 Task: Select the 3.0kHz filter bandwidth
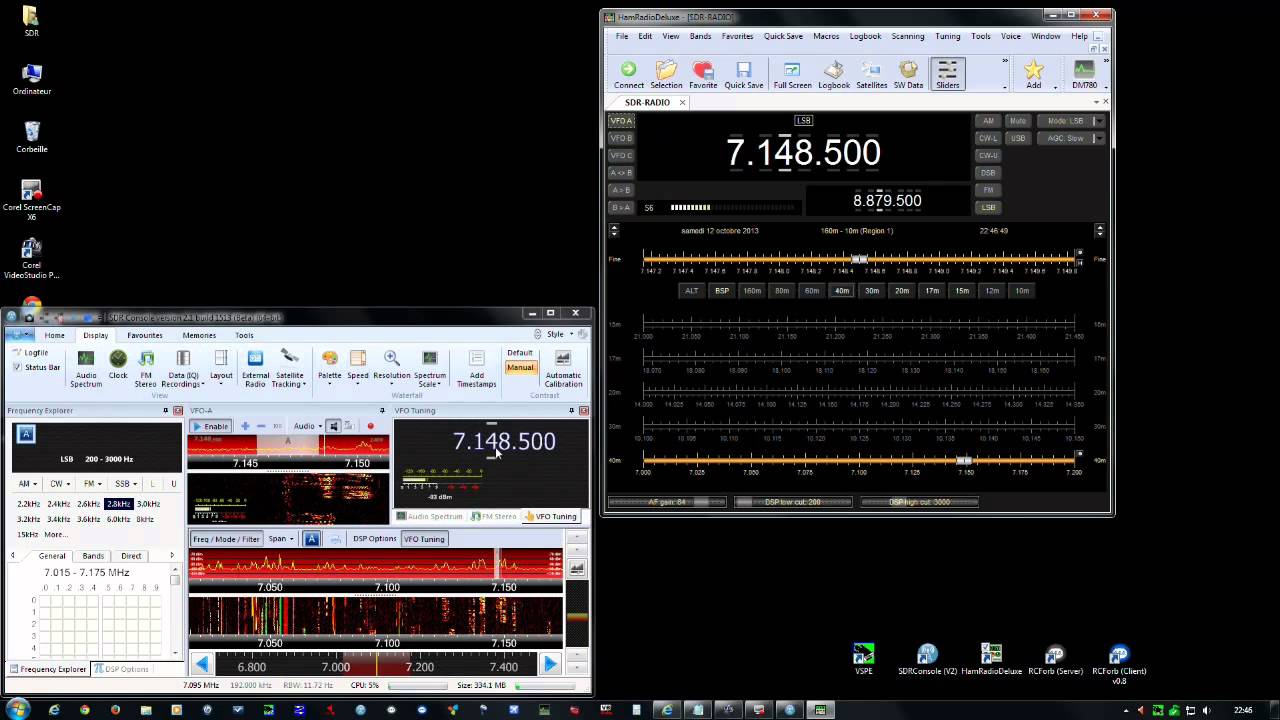pyautogui.click(x=148, y=504)
